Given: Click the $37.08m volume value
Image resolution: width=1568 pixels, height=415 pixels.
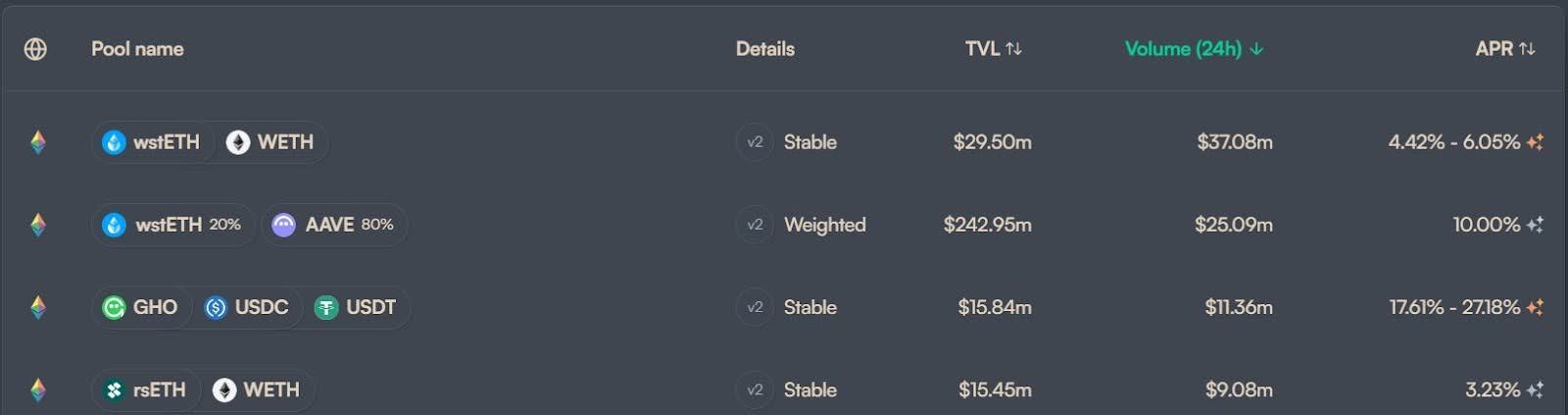Looking at the screenshot, I should click(1234, 142).
